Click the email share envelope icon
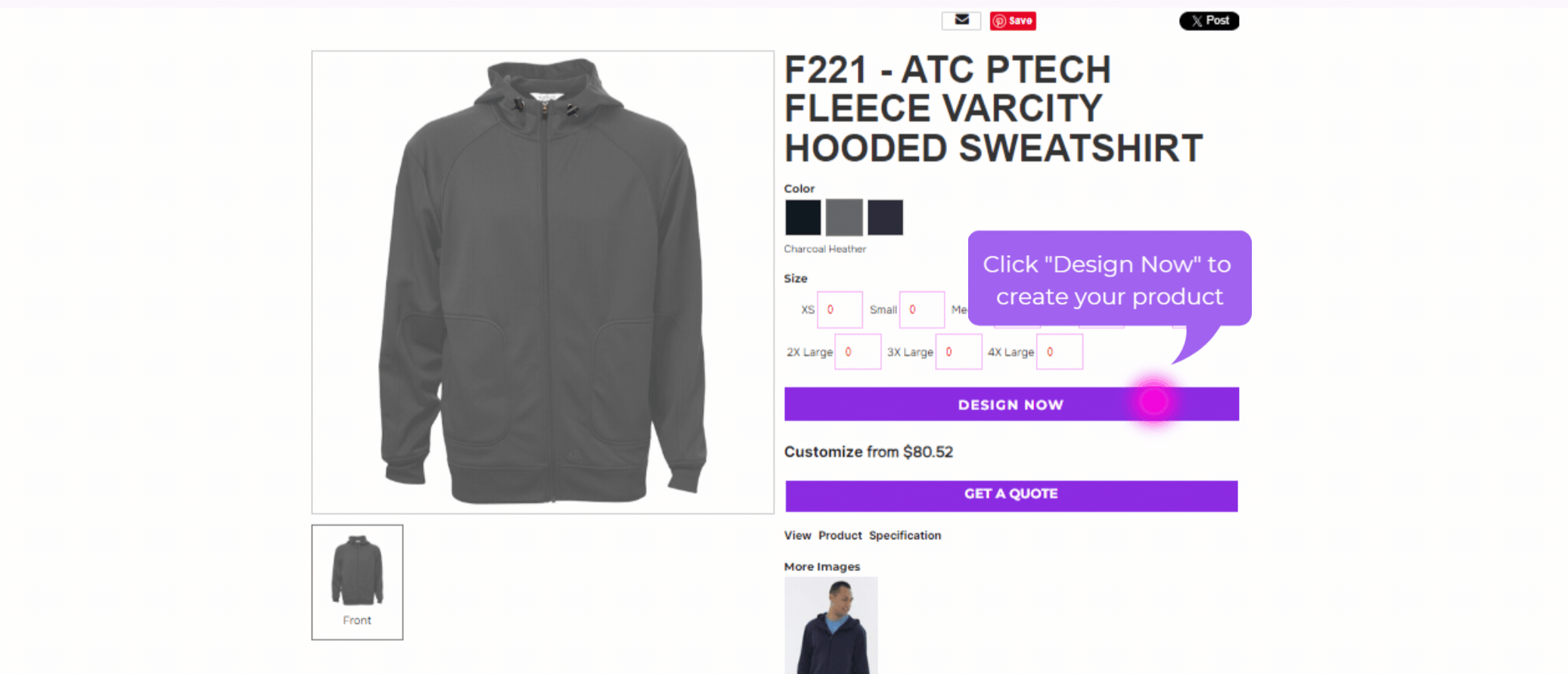 (961, 20)
